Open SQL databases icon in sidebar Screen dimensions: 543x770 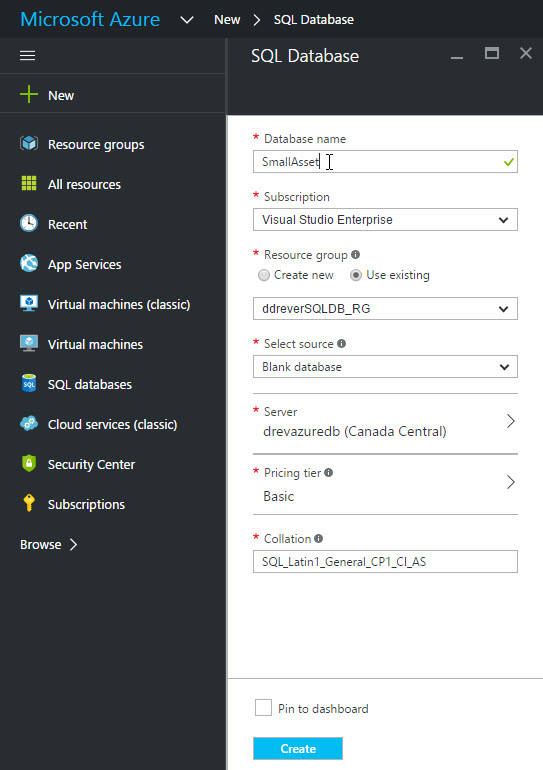click(x=29, y=384)
